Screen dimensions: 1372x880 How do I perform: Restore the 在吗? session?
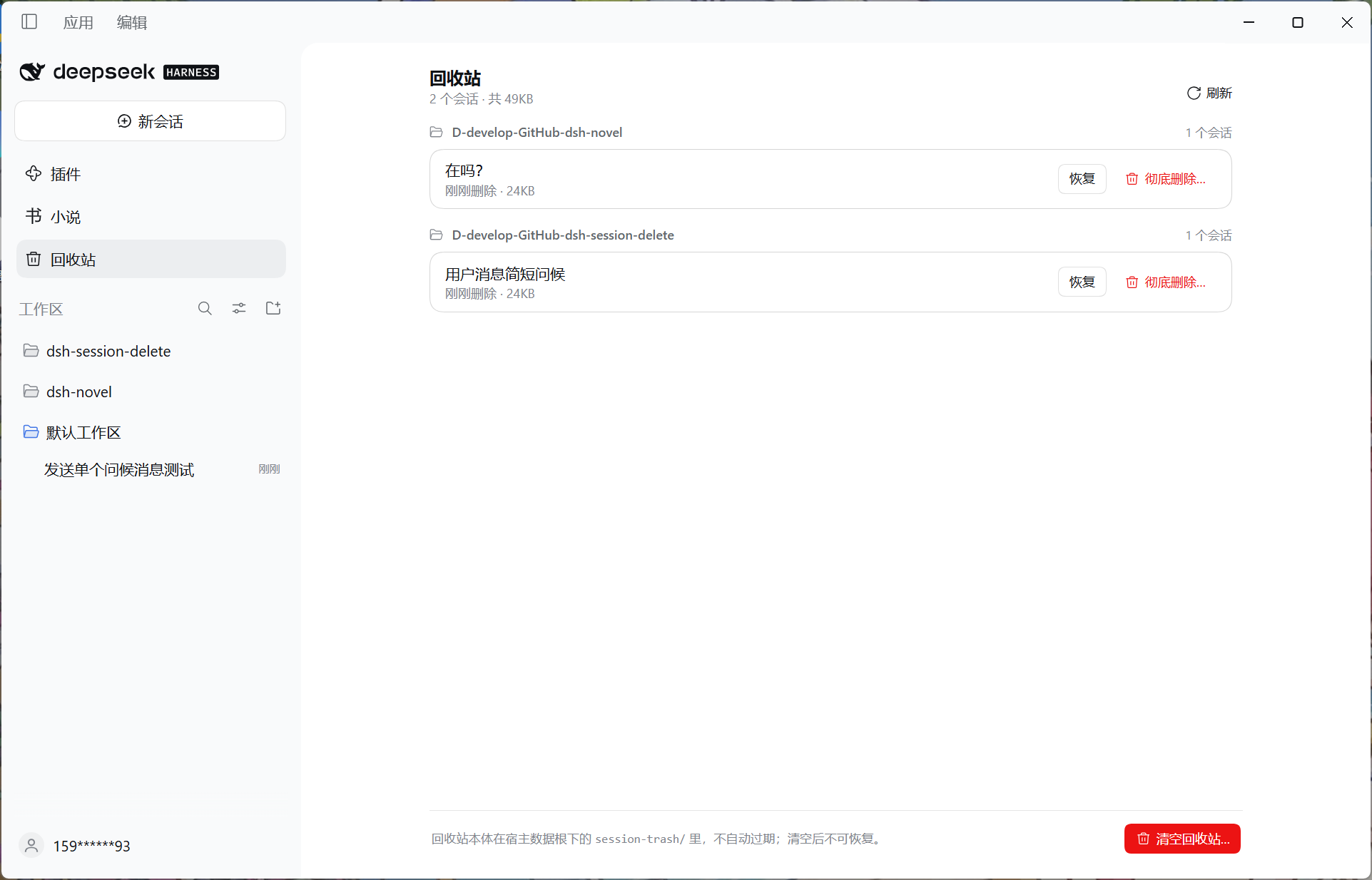(1082, 179)
